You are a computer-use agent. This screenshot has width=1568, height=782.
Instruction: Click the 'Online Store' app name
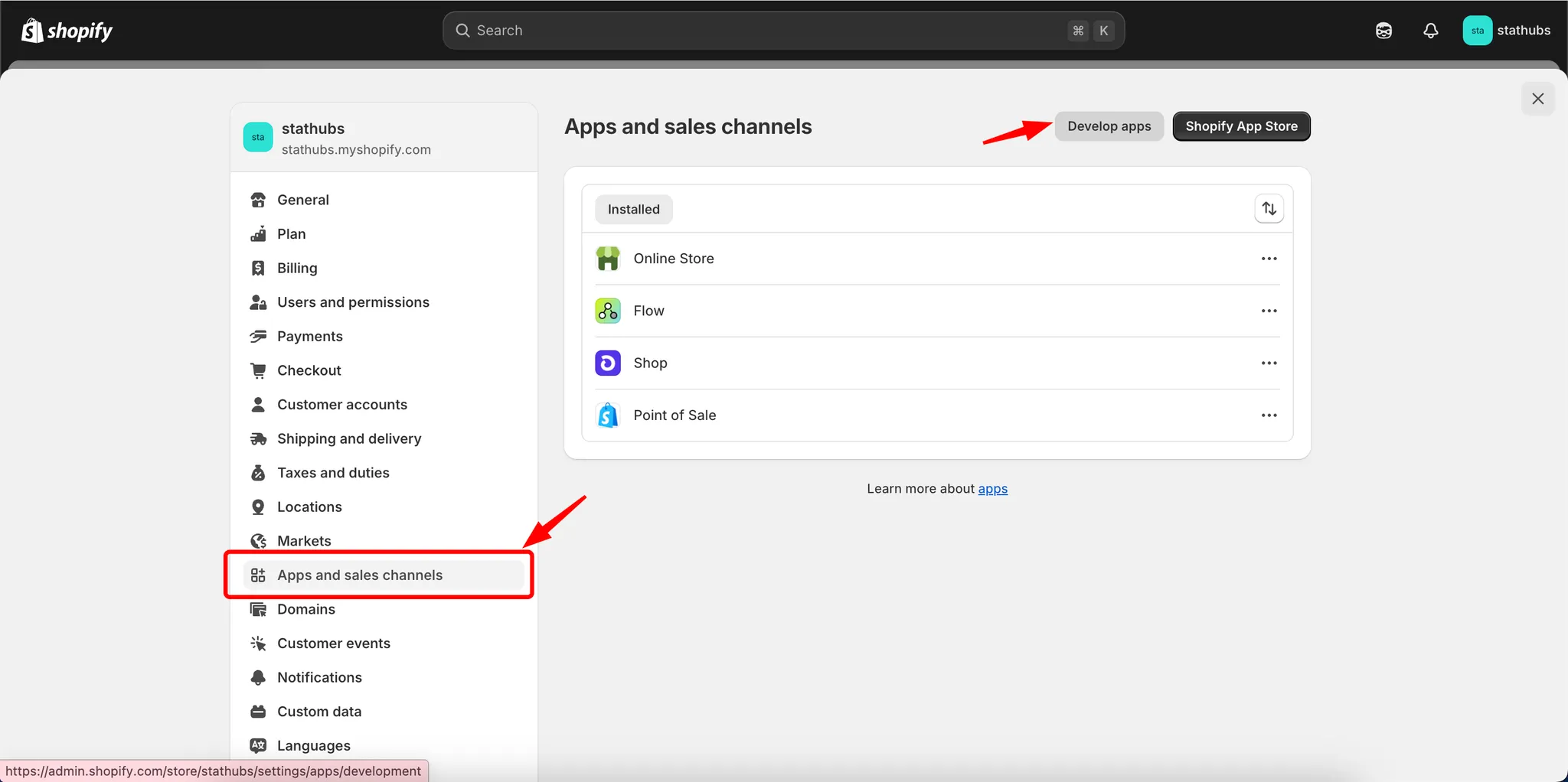click(x=674, y=259)
